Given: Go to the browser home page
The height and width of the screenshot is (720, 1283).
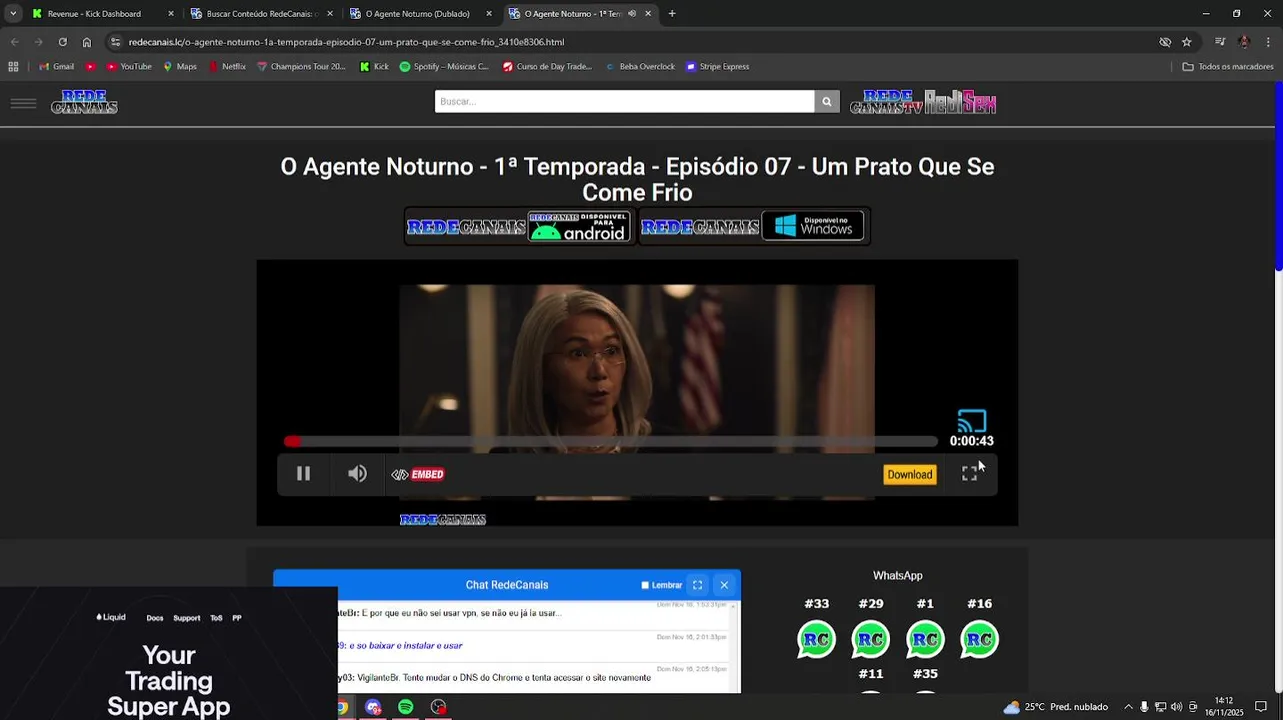Looking at the screenshot, I should point(87,42).
